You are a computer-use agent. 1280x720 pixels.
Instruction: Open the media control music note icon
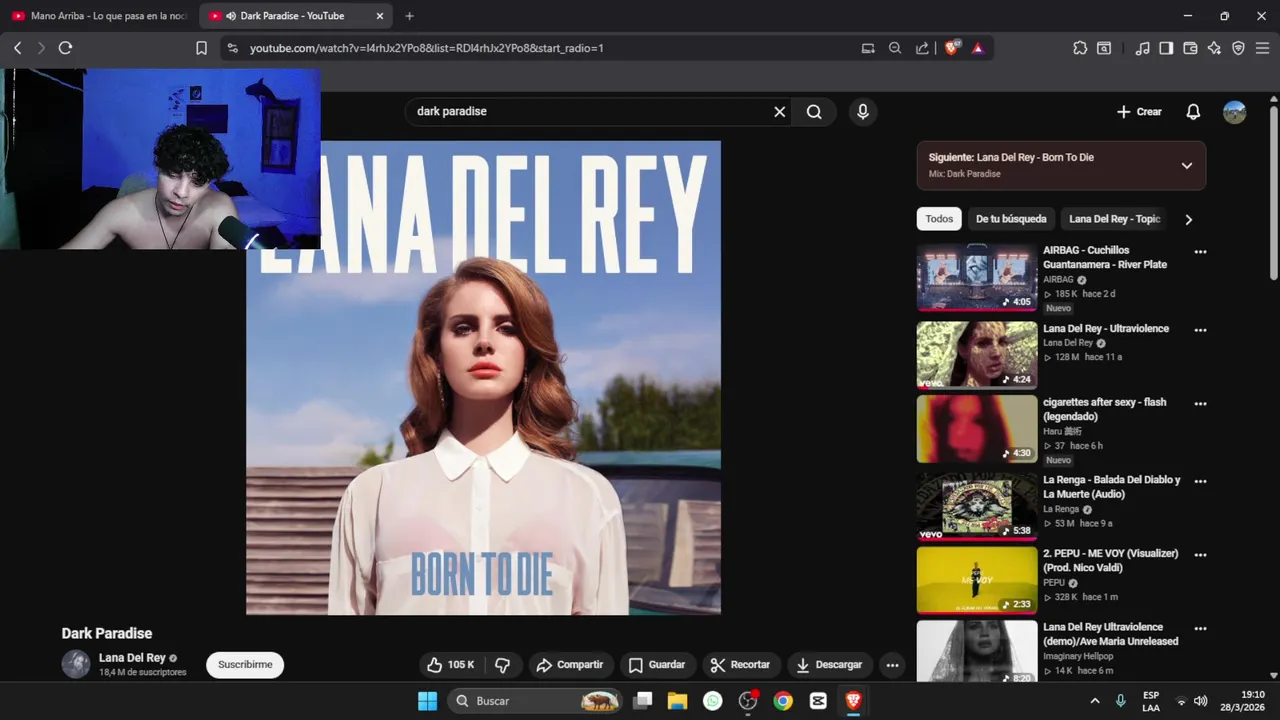[x=1142, y=48]
